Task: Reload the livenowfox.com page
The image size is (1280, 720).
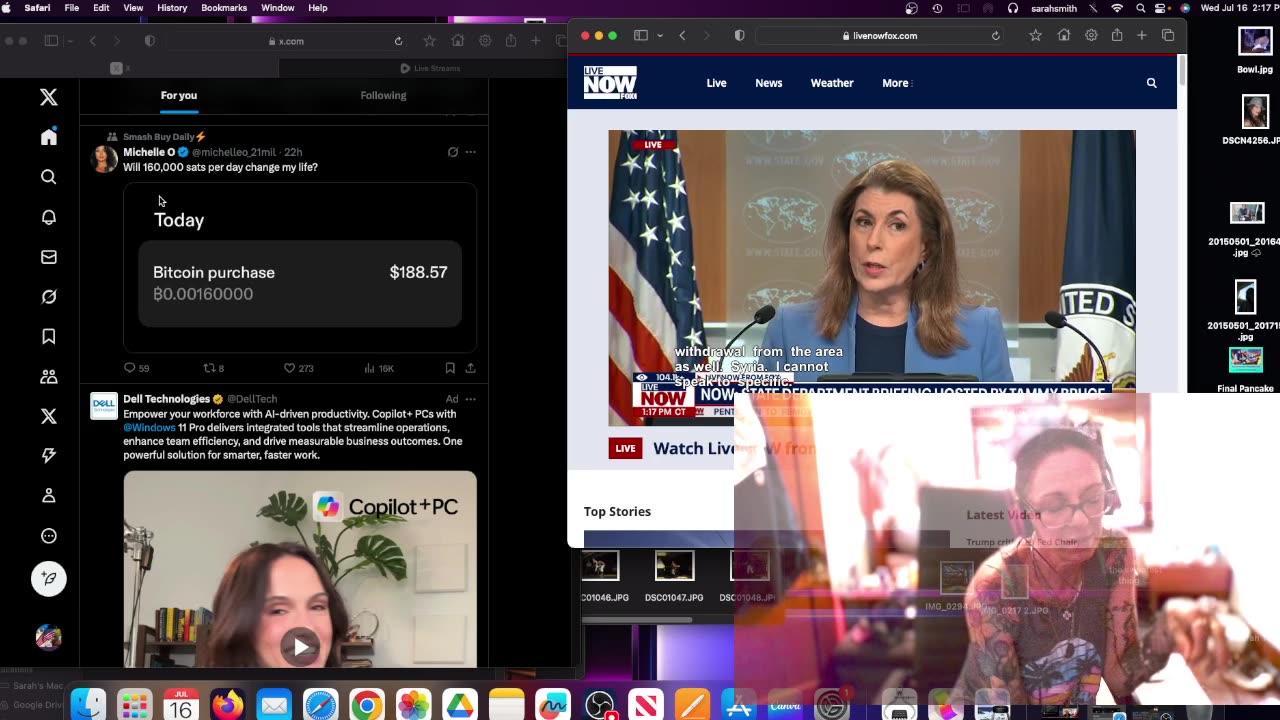Action: [x=995, y=36]
